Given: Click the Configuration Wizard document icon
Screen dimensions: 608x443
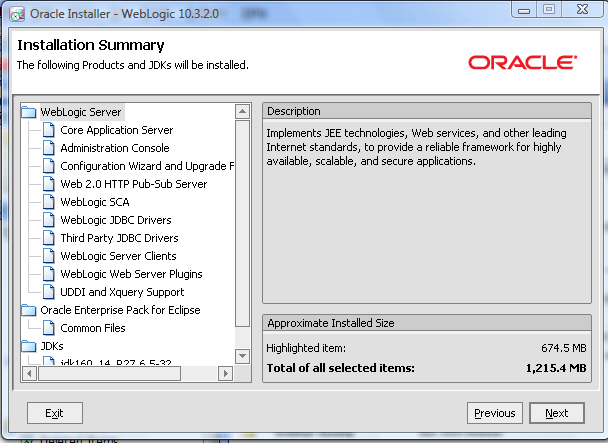Looking at the screenshot, I should 48,166.
